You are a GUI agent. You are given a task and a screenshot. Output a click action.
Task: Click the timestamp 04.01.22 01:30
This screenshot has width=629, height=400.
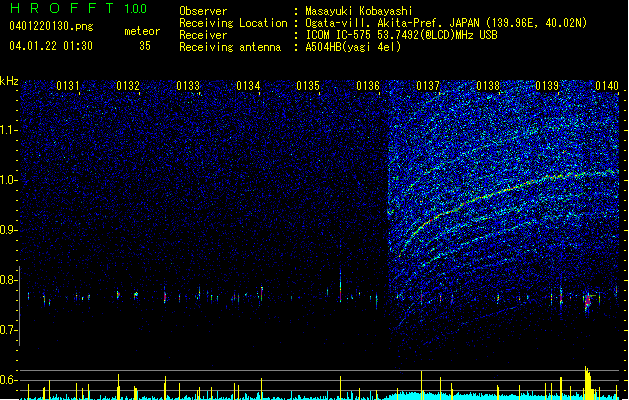point(51,46)
